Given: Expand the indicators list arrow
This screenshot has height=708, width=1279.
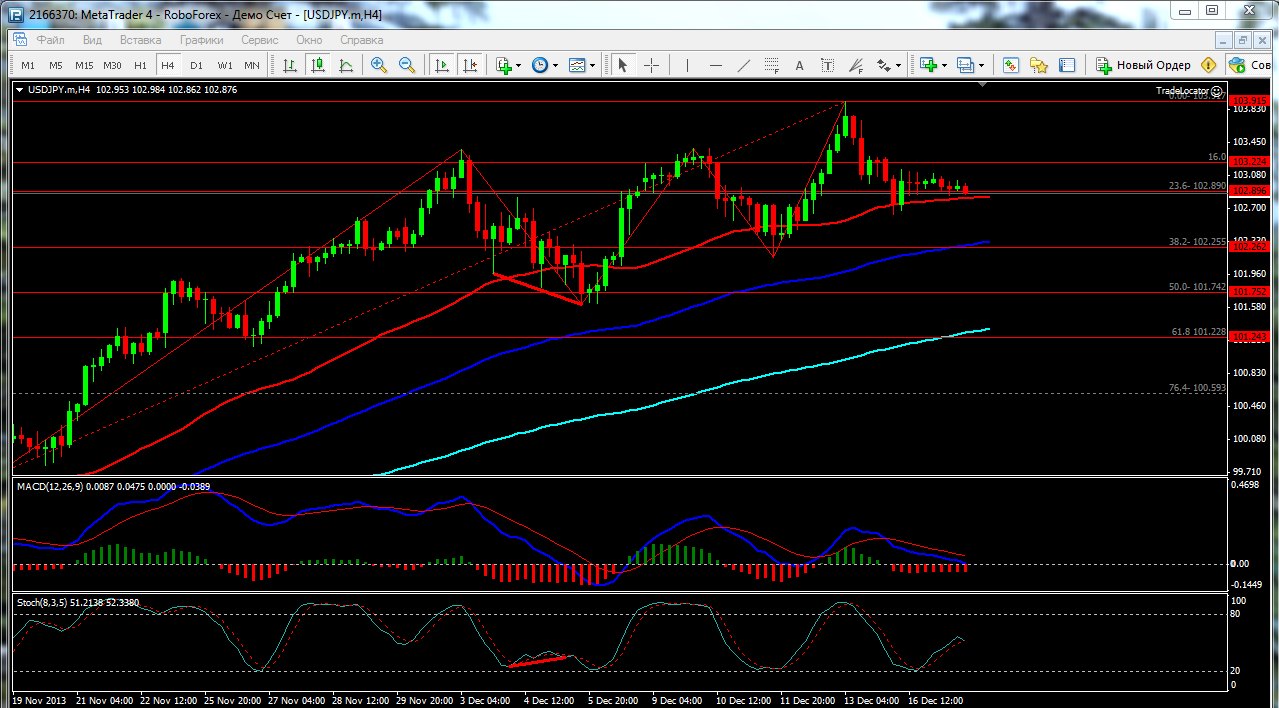Looking at the screenshot, I should tap(519, 66).
